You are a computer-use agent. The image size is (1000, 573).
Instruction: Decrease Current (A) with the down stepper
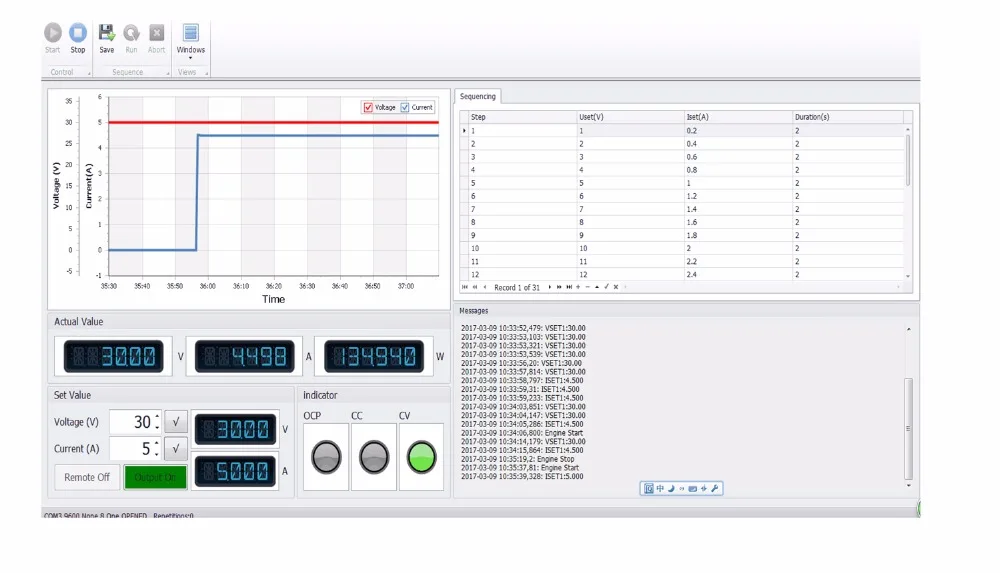point(157,454)
